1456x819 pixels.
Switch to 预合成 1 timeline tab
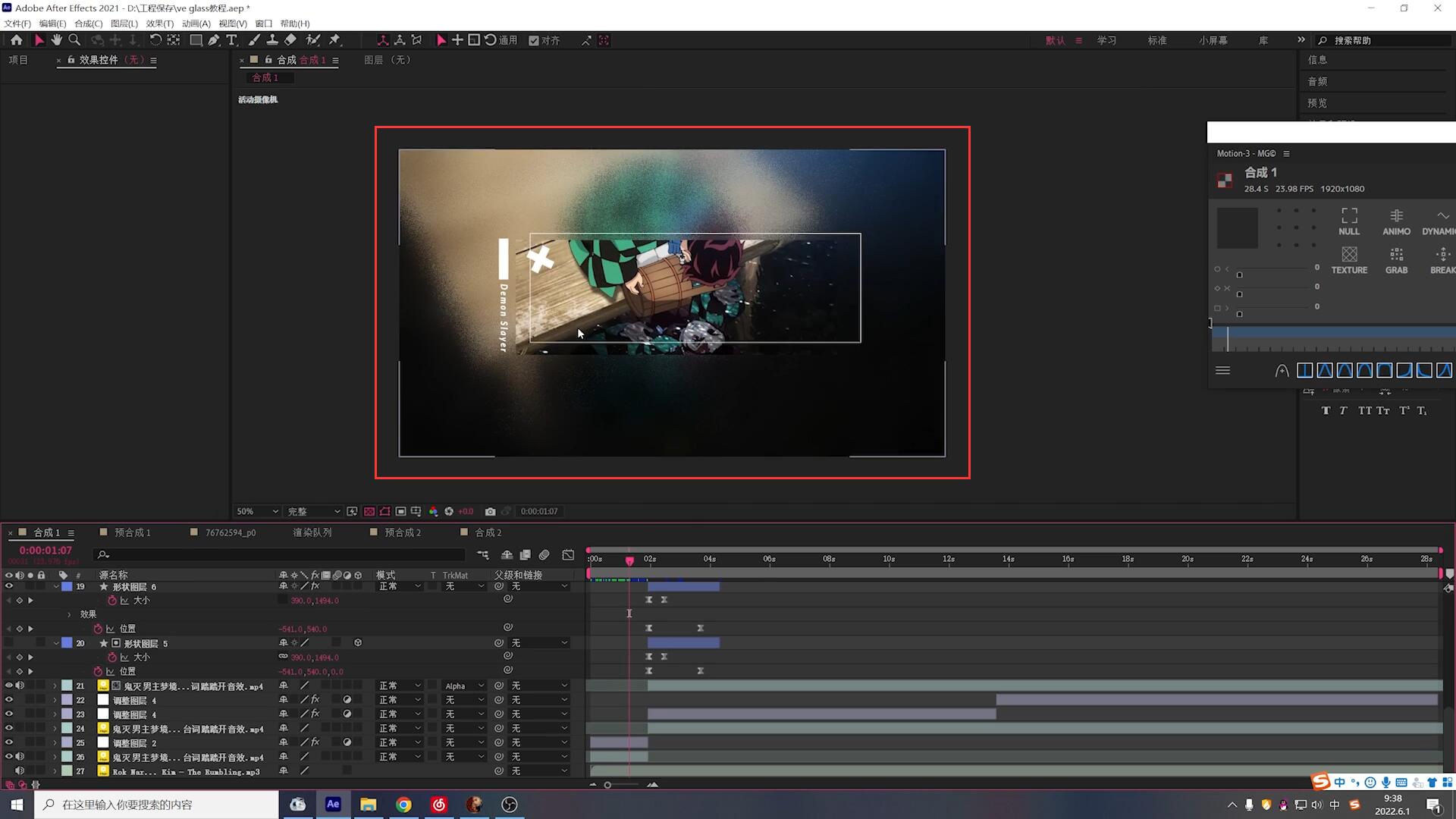pyautogui.click(x=132, y=532)
